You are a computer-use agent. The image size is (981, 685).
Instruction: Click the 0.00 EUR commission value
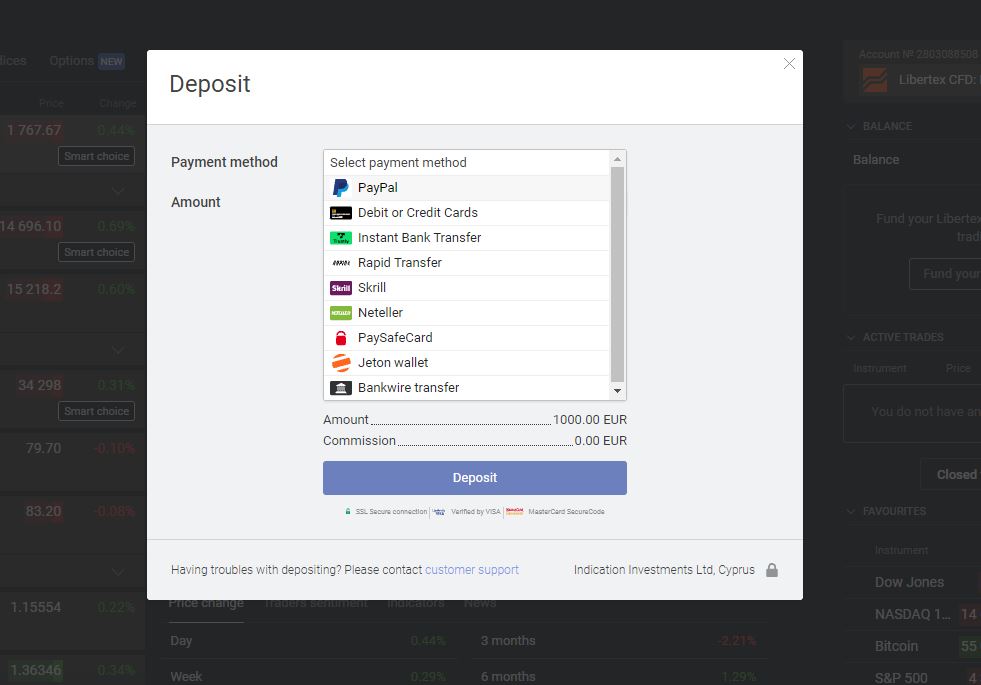(x=601, y=441)
